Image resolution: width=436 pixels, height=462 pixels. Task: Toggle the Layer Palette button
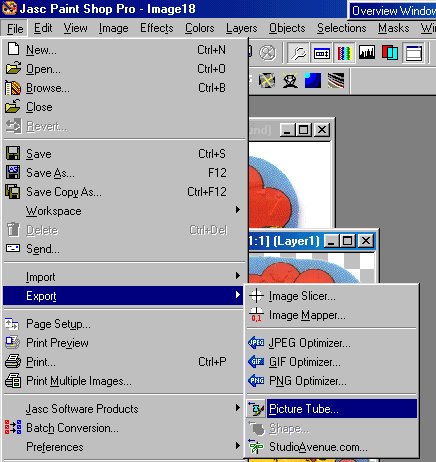pyautogui.click(x=390, y=53)
